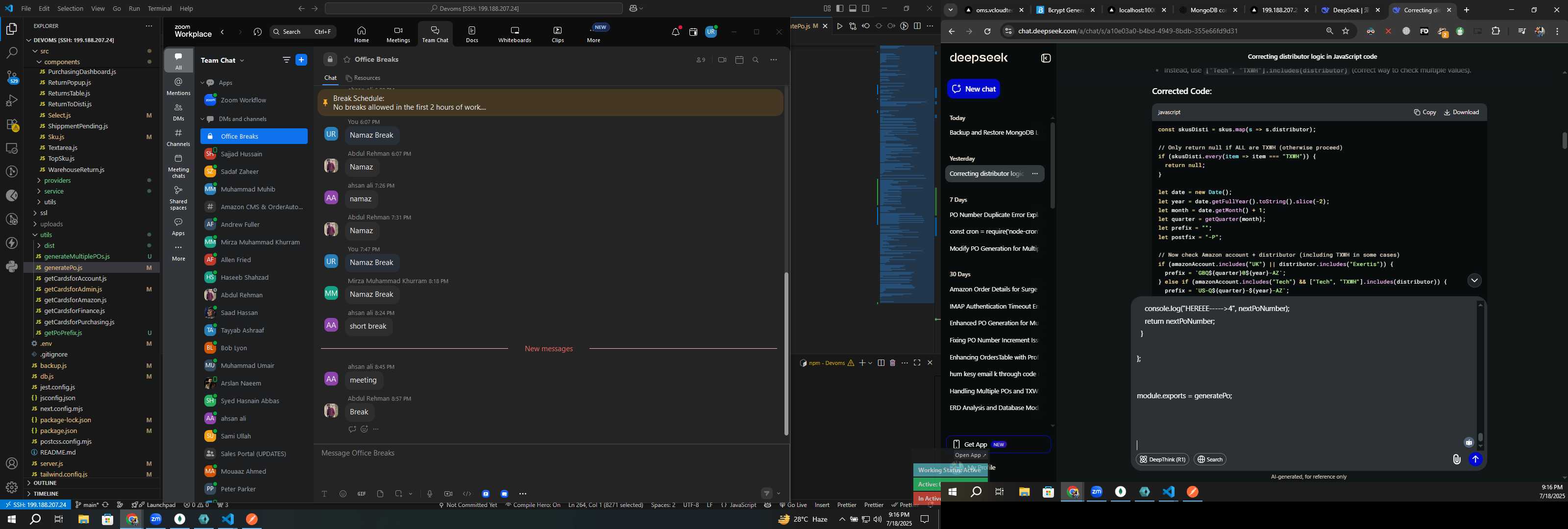Open Zoom Meetings tab icon
Viewport: 1568px width, 529px height.
(398, 35)
